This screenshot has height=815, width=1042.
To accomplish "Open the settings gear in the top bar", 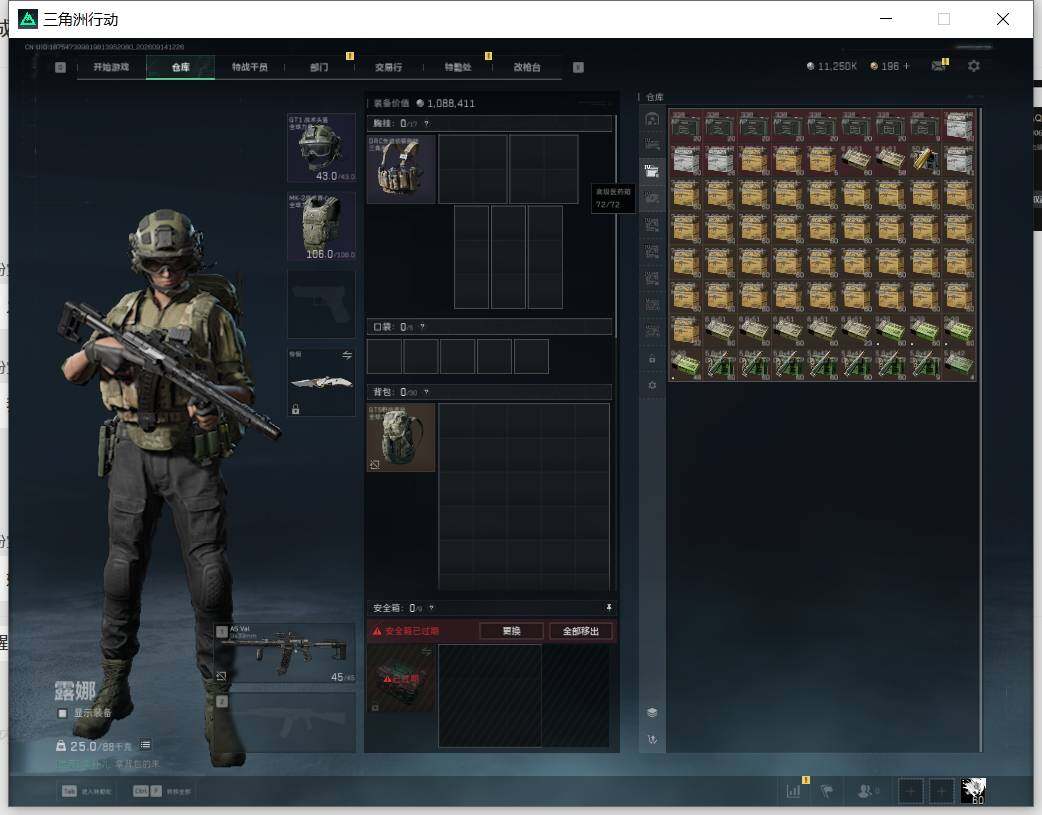I will (x=974, y=66).
